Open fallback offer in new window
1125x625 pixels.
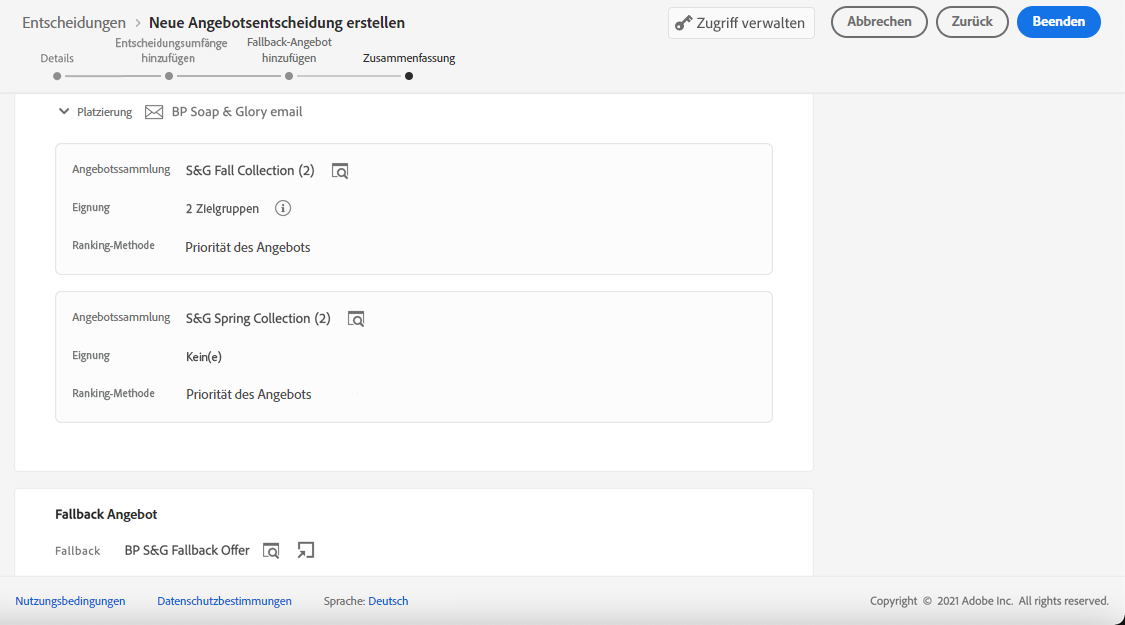[x=306, y=550]
